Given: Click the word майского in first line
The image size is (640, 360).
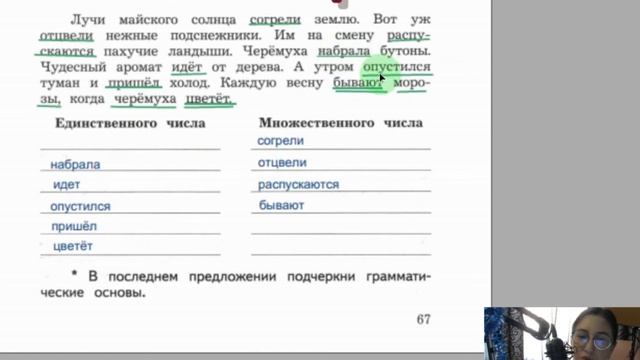Looking at the screenshot, I should (x=149, y=20).
